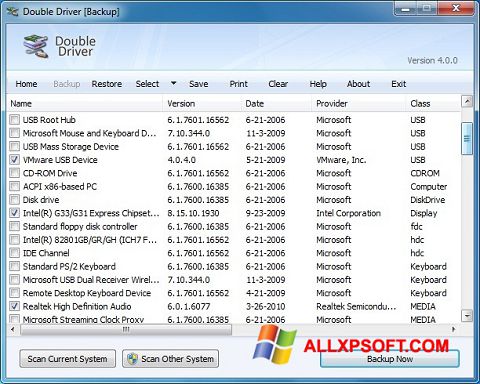Click the Computer class cell
Screen dimensions: 480x384
point(429,186)
